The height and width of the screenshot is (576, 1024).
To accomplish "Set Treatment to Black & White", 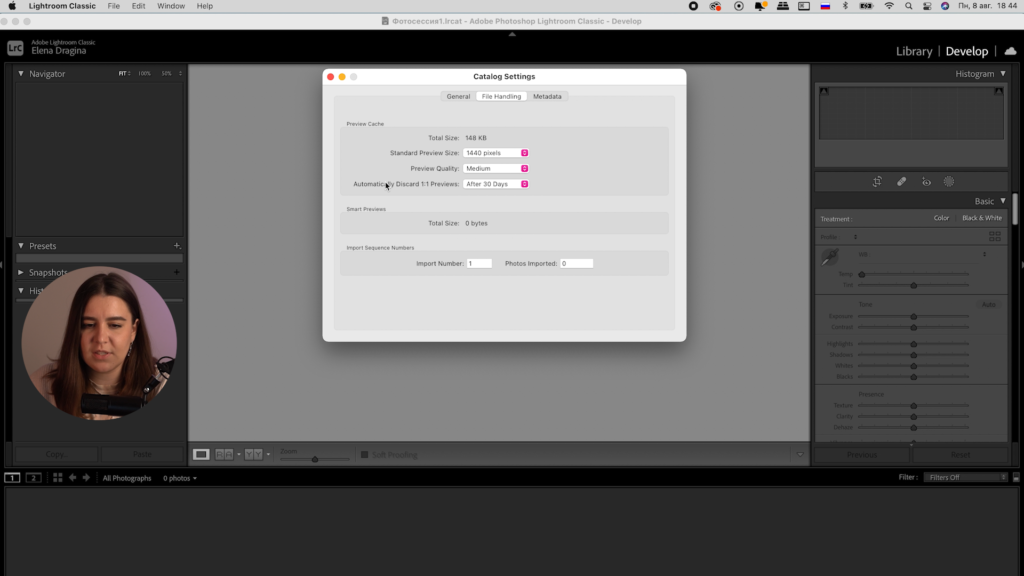I will pyautogui.click(x=981, y=218).
